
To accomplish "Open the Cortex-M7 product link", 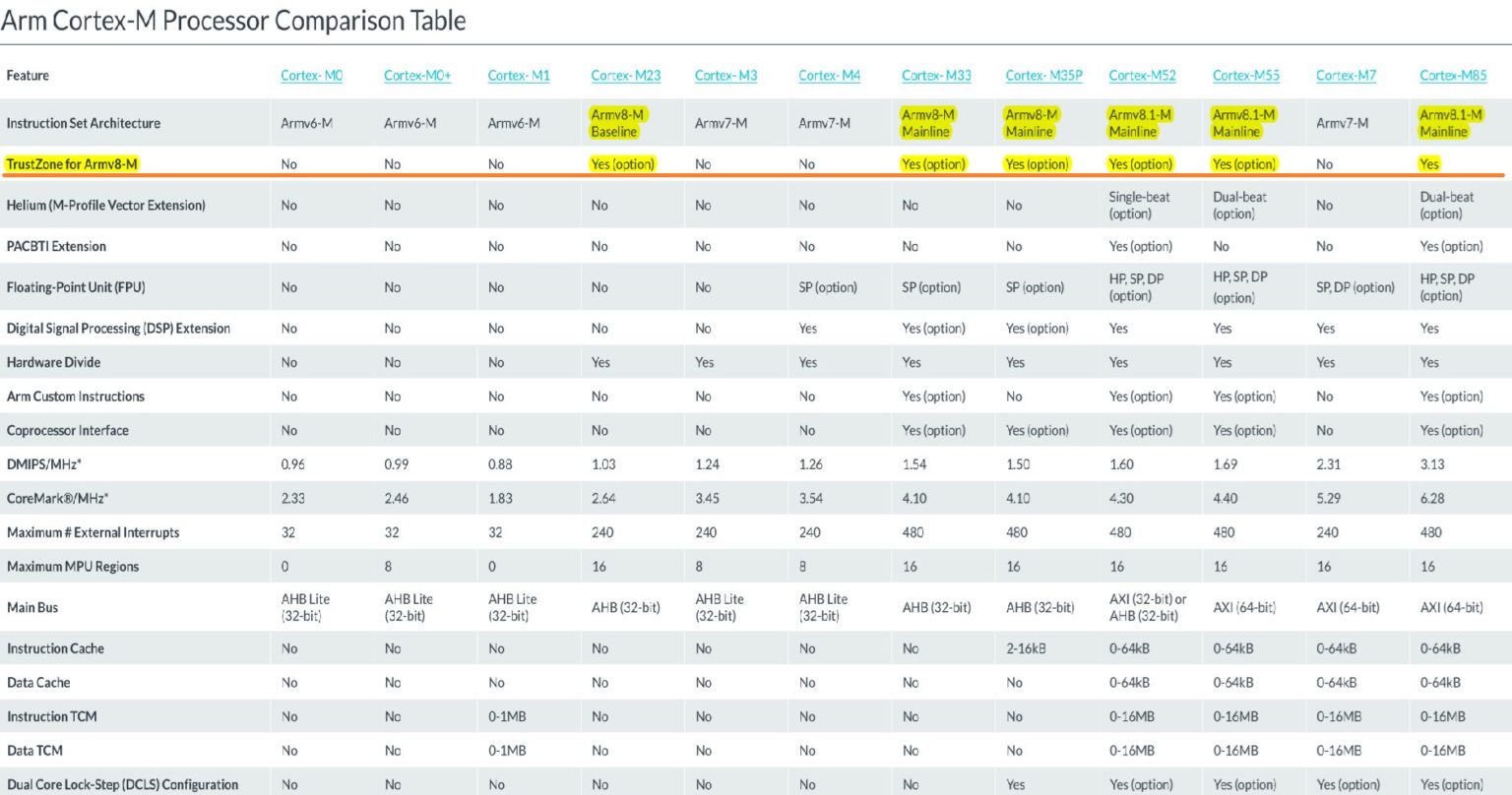I will click(x=1346, y=75).
